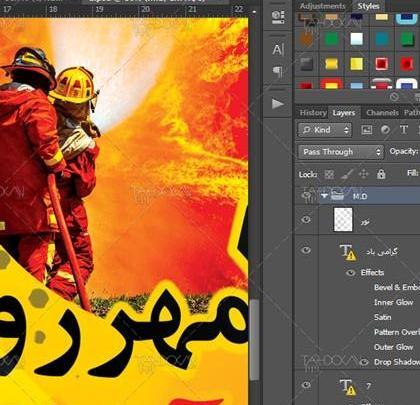Lock layer position icon

pyautogui.click(x=364, y=174)
